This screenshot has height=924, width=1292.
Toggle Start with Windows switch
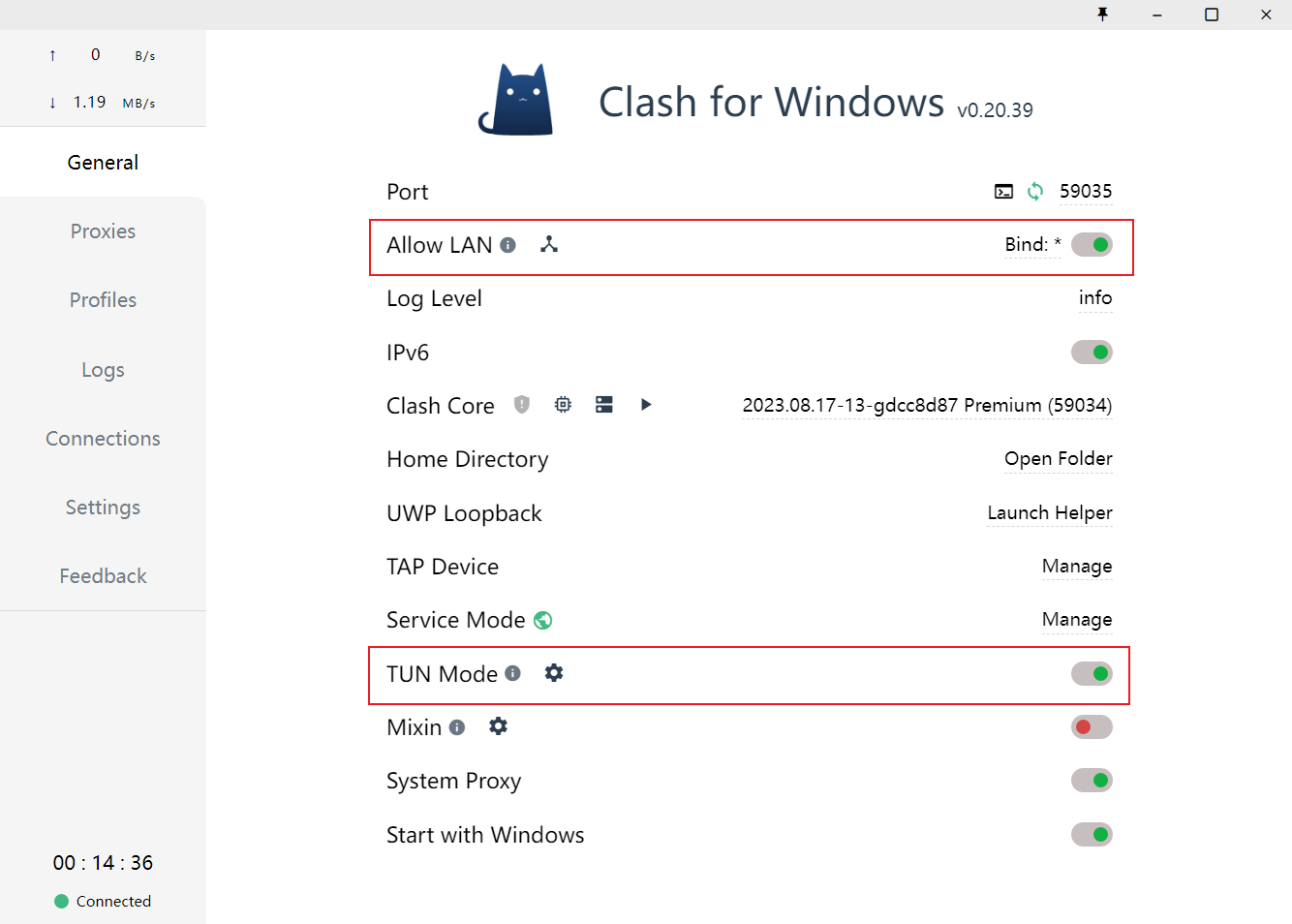pyautogui.click(x=1092, y=835)
